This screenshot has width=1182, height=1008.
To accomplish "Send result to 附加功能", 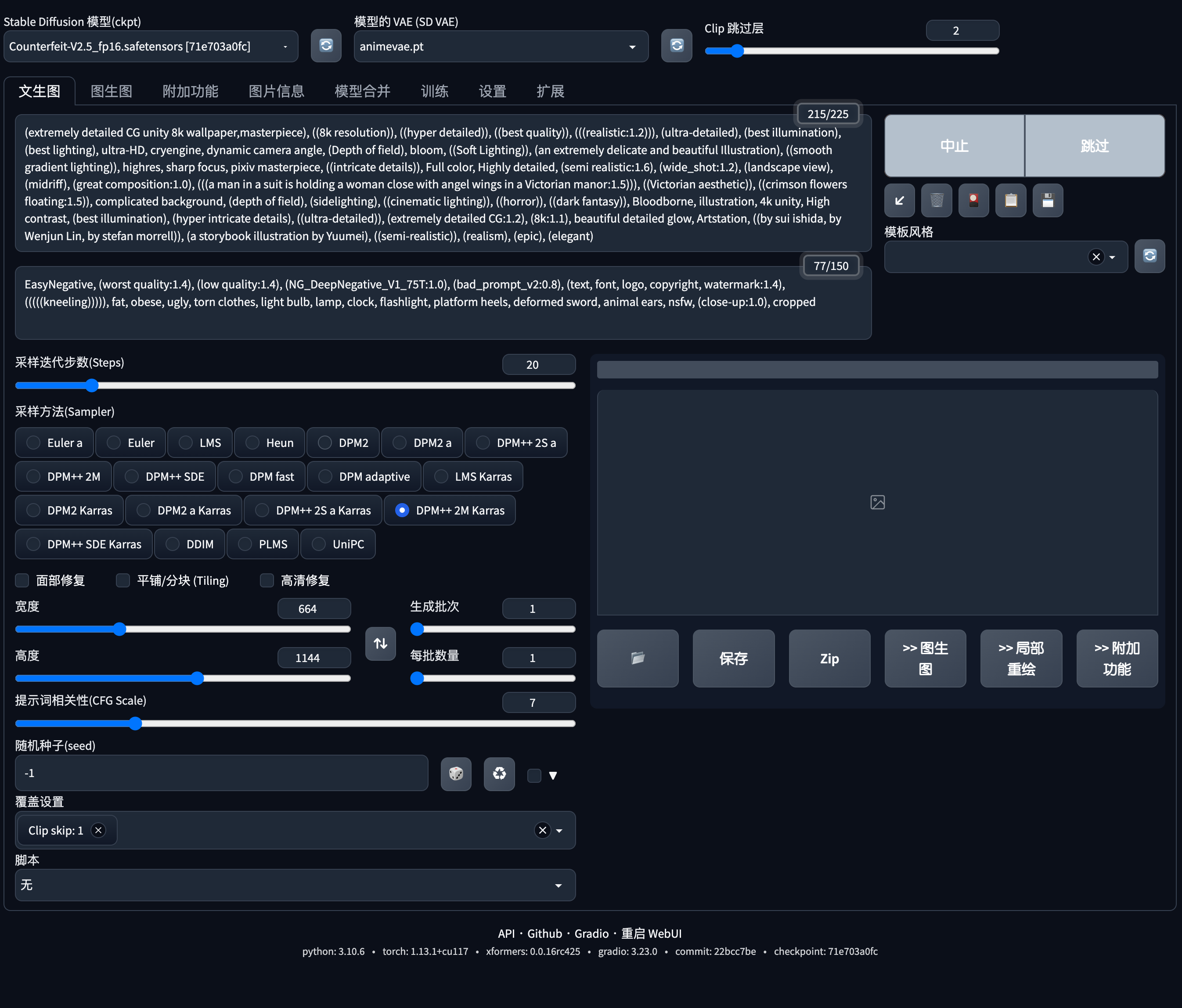I will coord(1117,658).
